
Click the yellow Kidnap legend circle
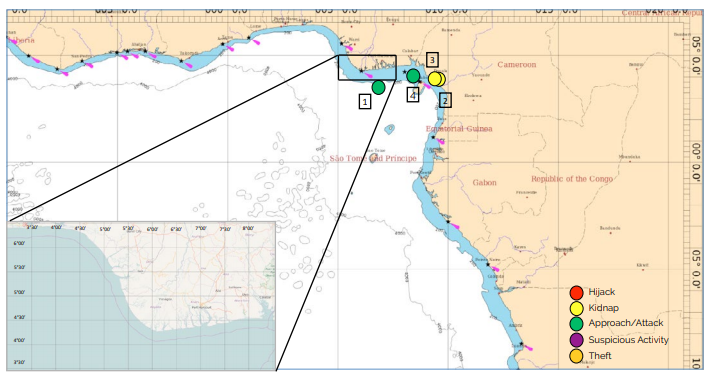point(576,308)
